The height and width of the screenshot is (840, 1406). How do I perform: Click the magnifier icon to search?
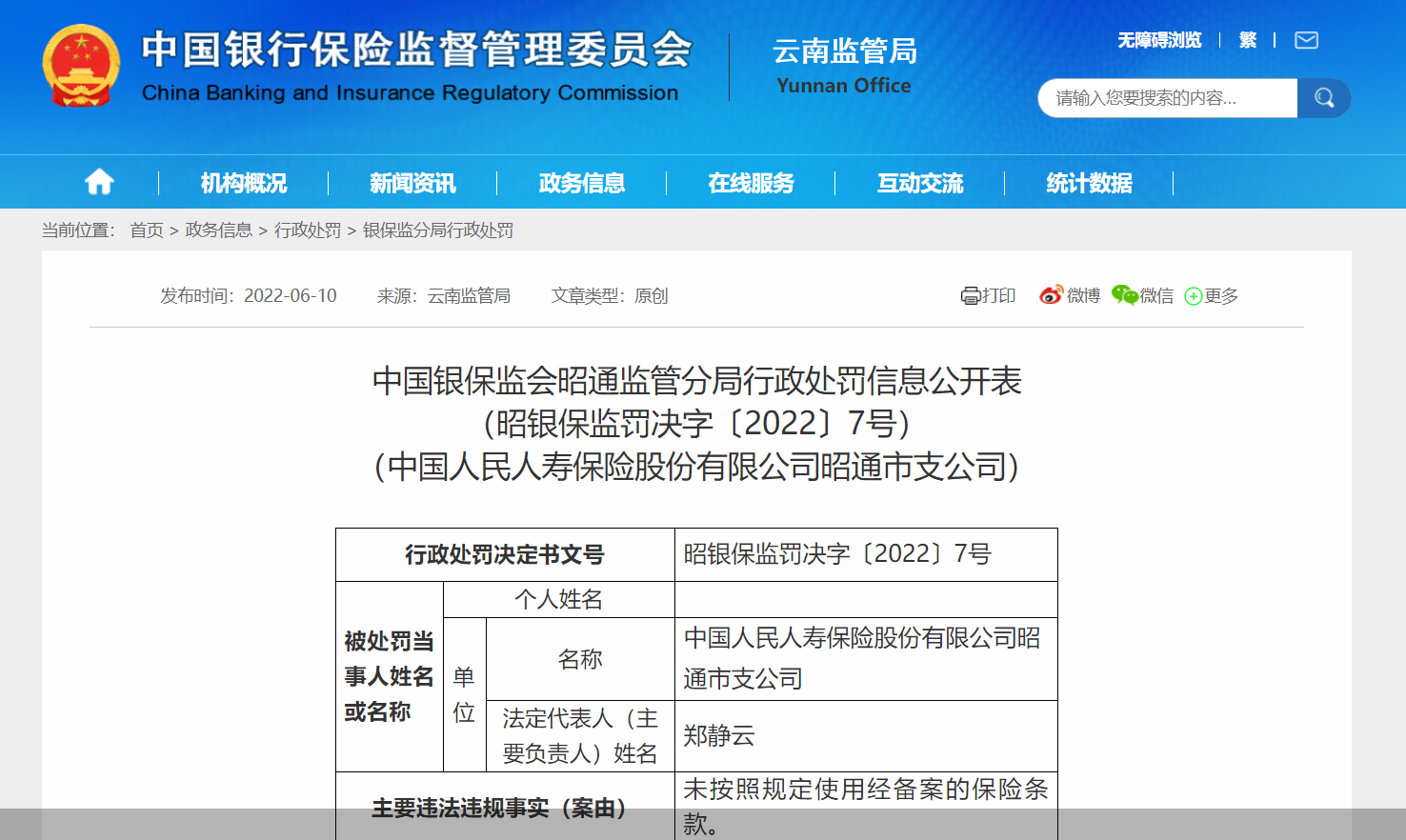click(x=1323, y=97)
